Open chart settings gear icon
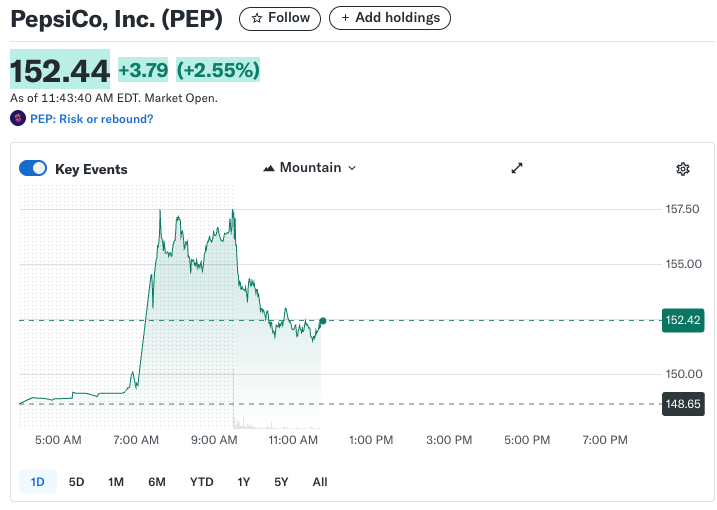The image size is (717, 510). coord(683,169)
